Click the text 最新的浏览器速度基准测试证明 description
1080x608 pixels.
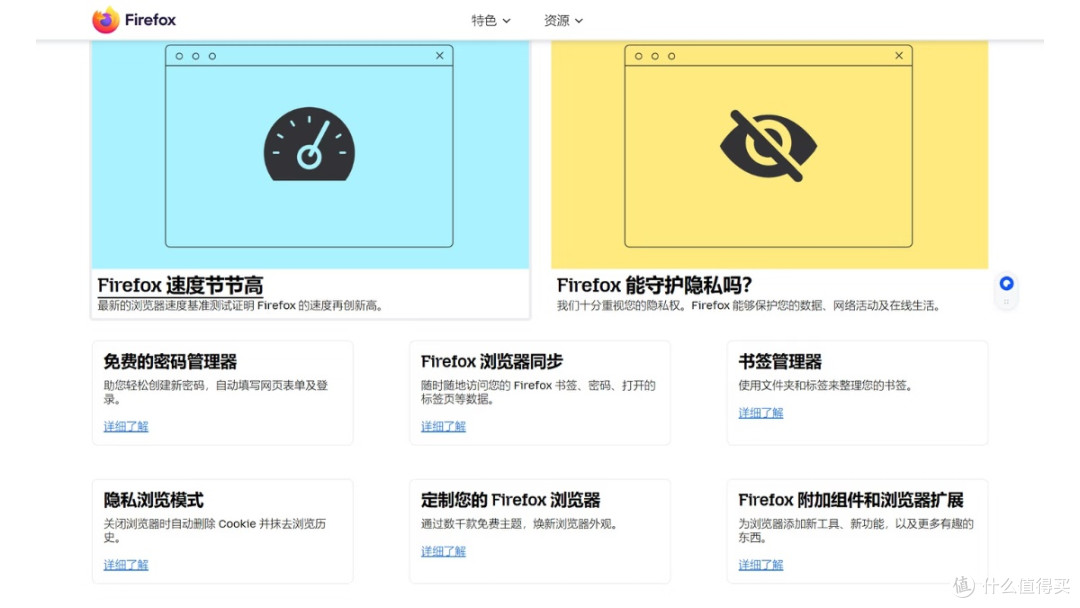click(x=240, y=306)
